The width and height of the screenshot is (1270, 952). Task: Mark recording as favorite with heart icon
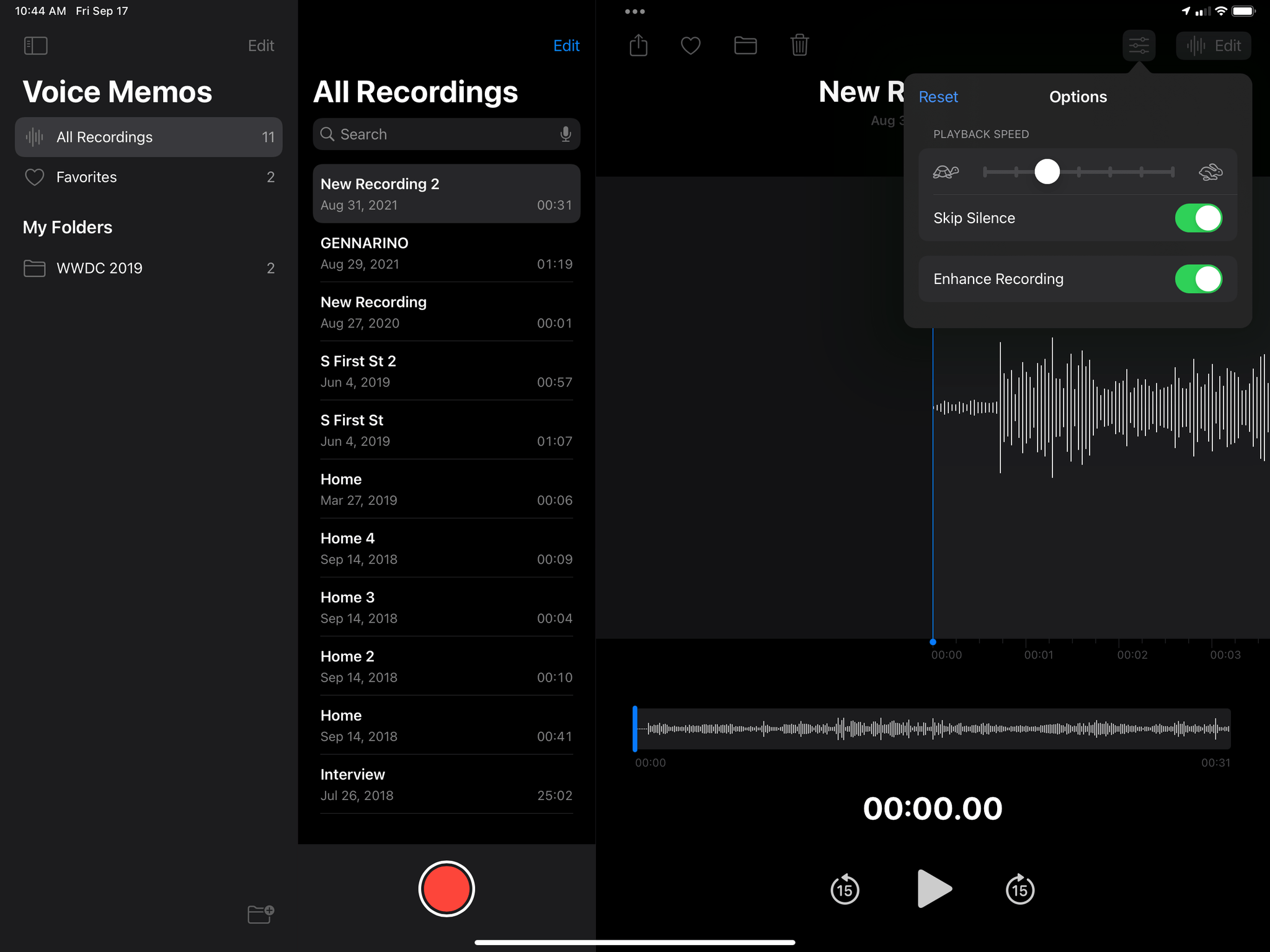pyautogui.click(x=690, y=45)
